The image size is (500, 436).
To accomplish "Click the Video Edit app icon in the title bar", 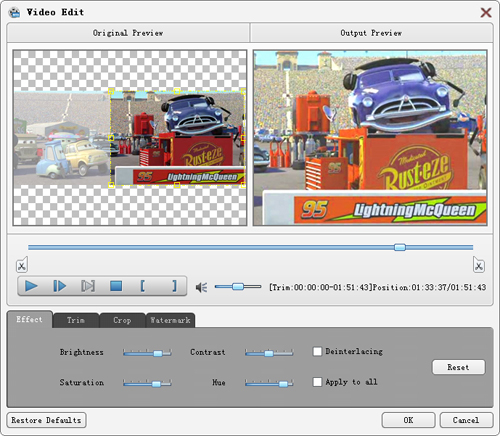I will coord(14,12).
